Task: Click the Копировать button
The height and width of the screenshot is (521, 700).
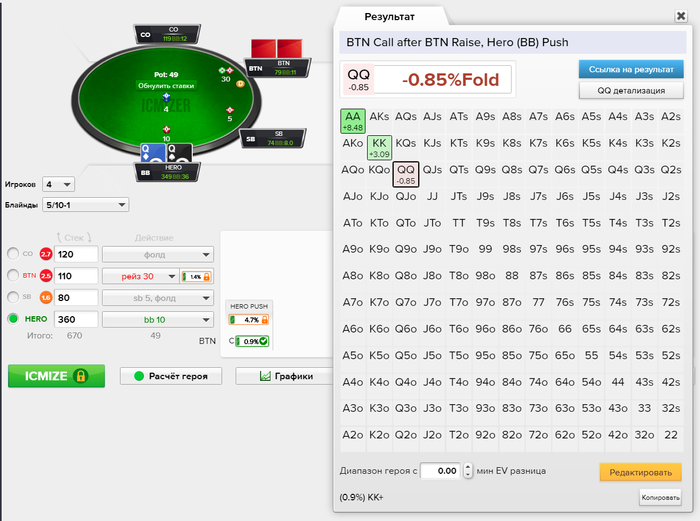Action: click(660, 497)
